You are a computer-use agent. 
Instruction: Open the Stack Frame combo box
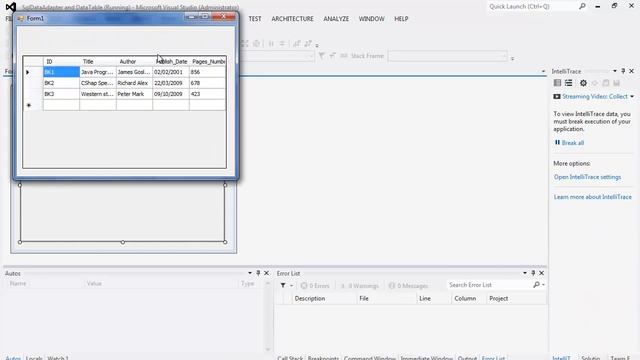coord(447,56)
